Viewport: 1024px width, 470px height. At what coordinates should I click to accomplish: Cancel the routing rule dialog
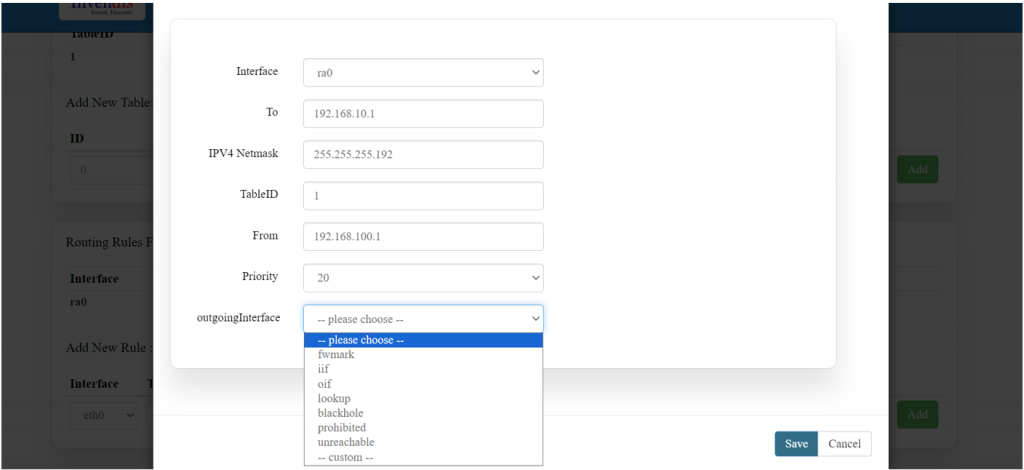point(844,444)
